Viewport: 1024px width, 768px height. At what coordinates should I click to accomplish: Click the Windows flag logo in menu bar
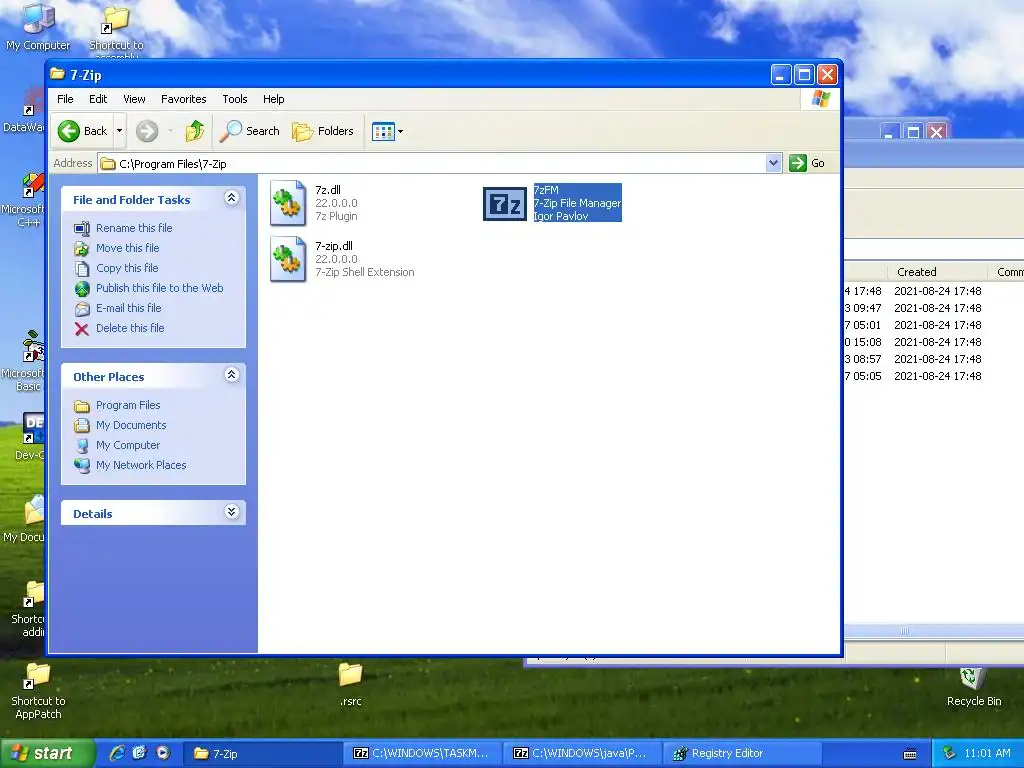[x=821, y=99]
